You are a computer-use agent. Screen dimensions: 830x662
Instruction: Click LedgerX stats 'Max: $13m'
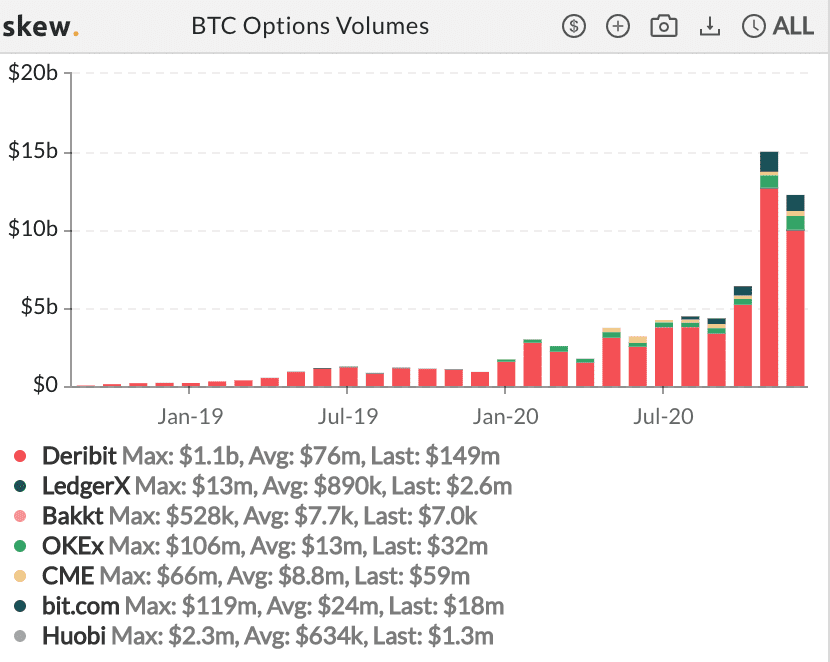(195, 486)
